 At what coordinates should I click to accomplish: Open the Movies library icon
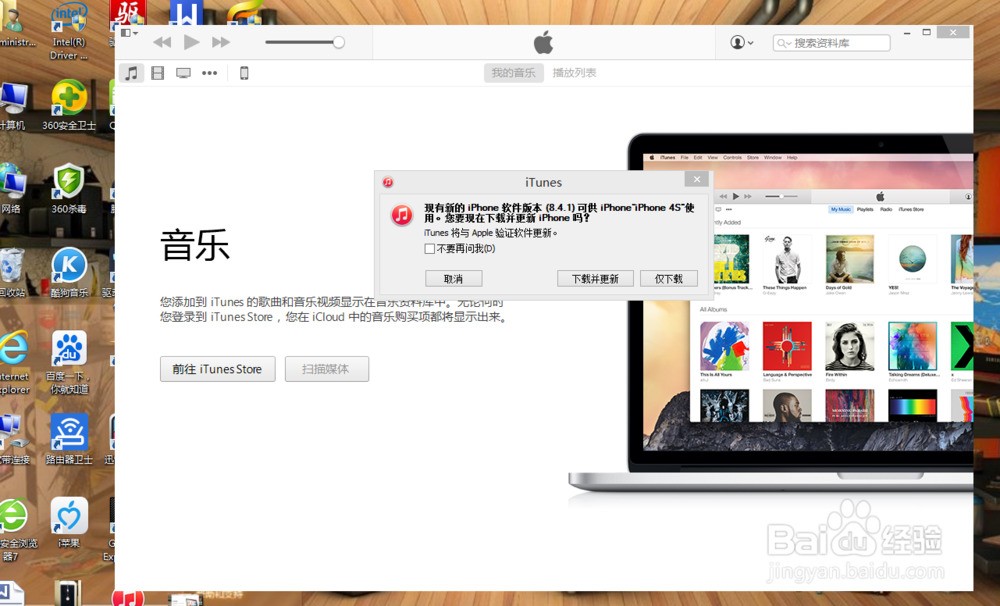(x=157, y=72)
